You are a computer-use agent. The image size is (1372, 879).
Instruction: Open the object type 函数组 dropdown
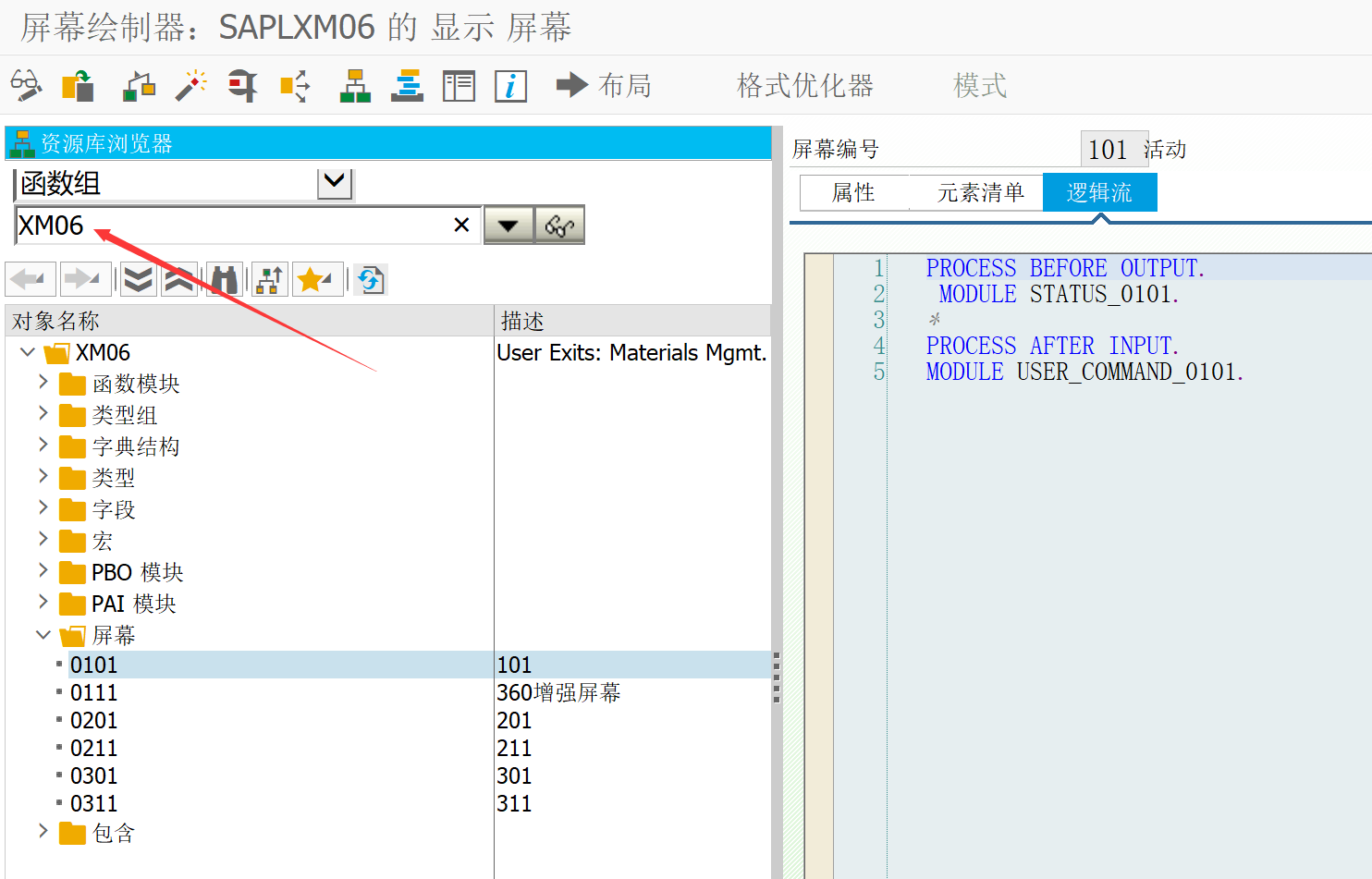335,182
